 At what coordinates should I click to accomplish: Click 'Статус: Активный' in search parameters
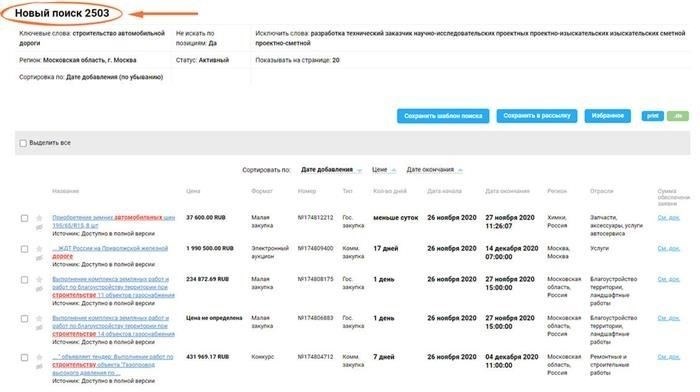coord(202,60)
